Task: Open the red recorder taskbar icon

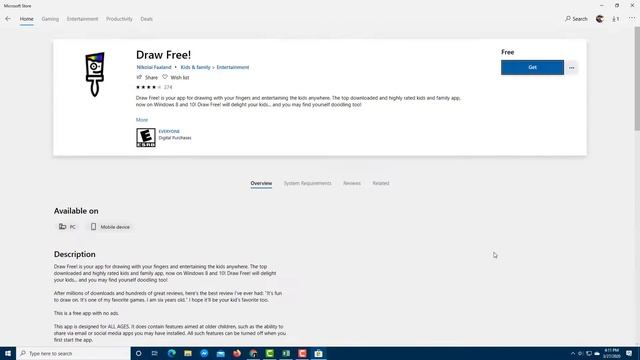Action: (x=302, y=353)
